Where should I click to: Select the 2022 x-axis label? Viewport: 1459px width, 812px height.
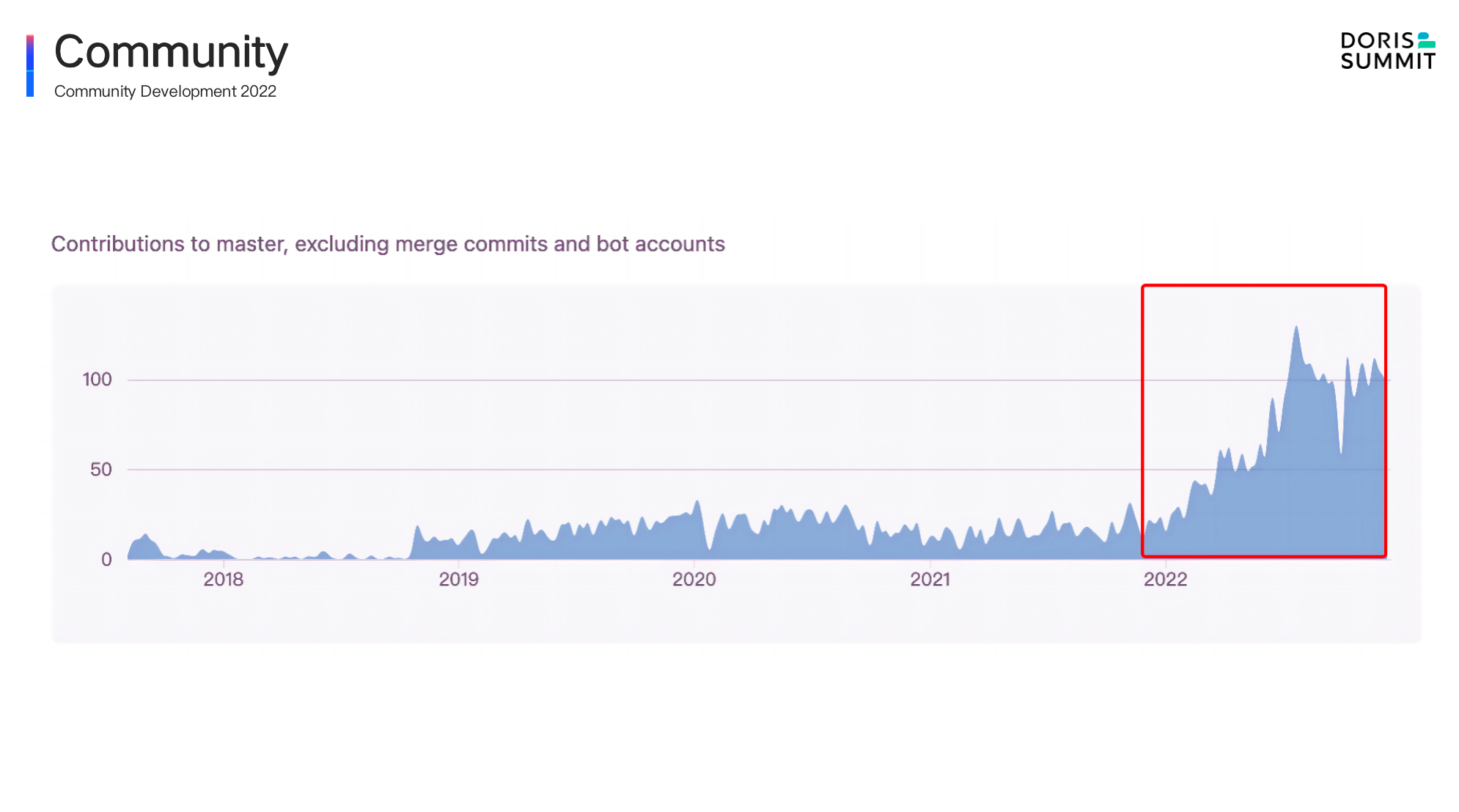tap(1165, 580)
